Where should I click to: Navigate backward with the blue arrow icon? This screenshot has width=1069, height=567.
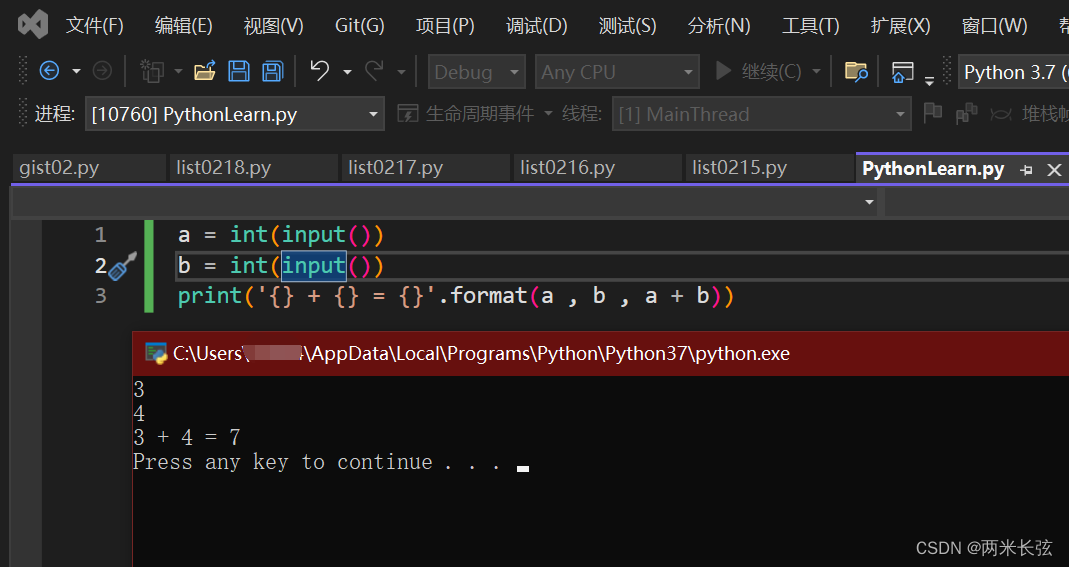point(49,71)
